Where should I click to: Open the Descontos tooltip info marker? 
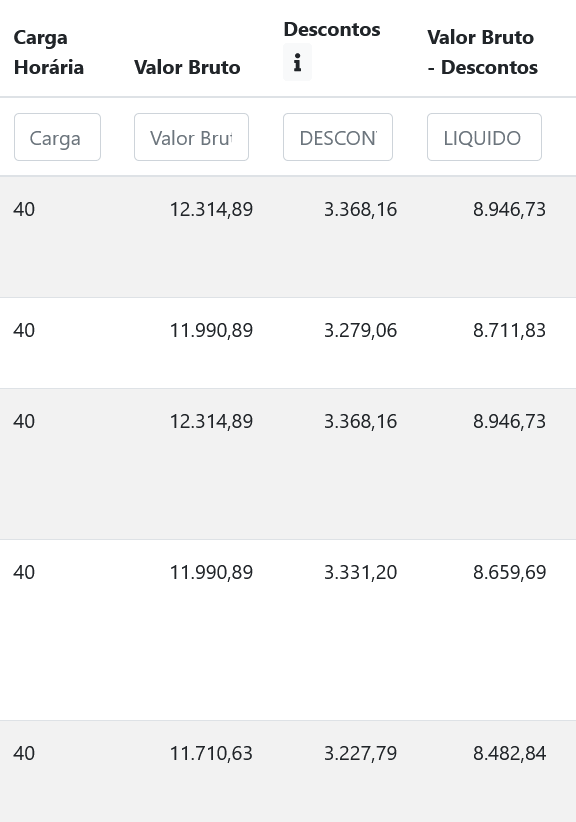tap(297, 62)
